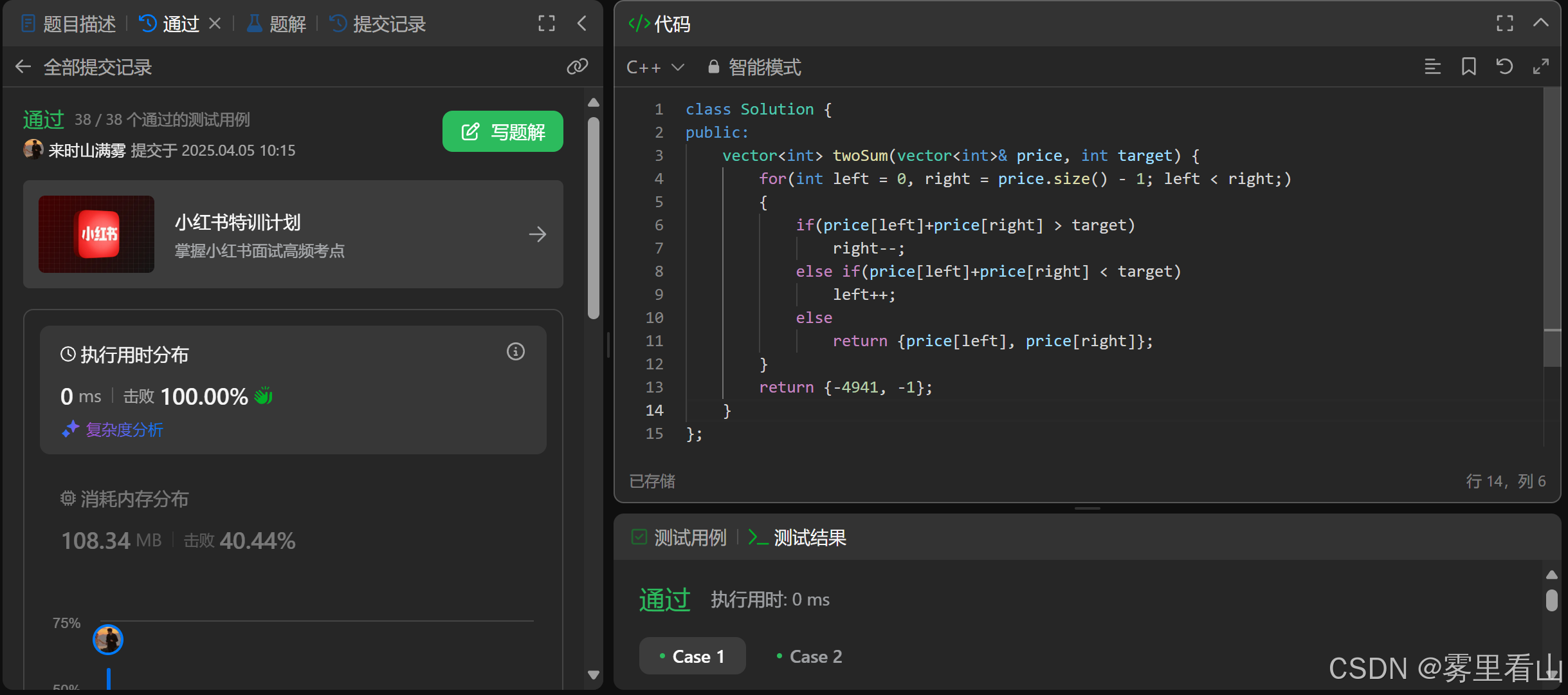The width and height of the screenshot is (1568, 695).
Task: Collapse the code panel with the up chevron
Action: pyautogui.click(x=1540, y=23)
